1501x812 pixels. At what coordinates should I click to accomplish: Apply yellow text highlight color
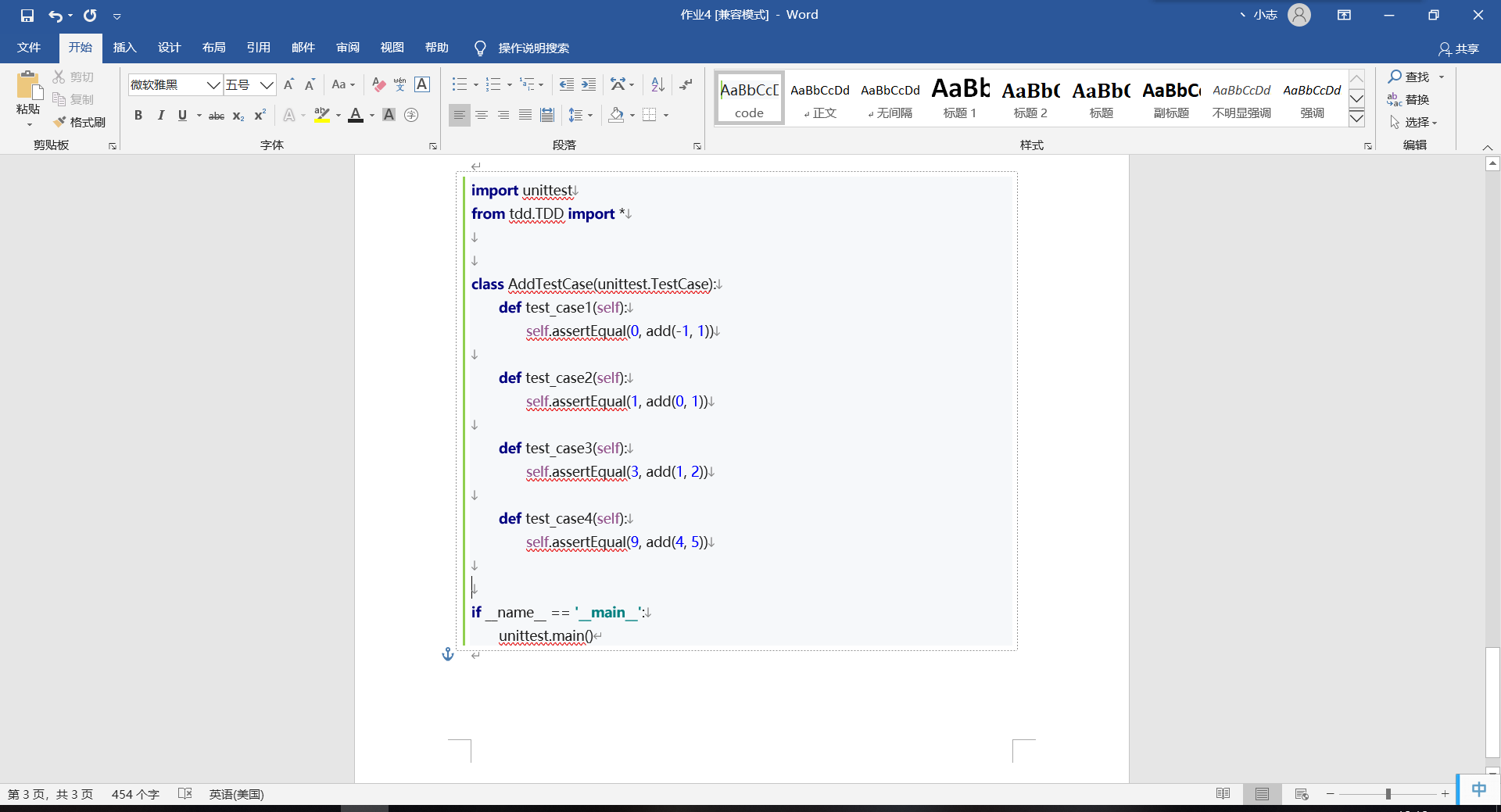[321, 115]
